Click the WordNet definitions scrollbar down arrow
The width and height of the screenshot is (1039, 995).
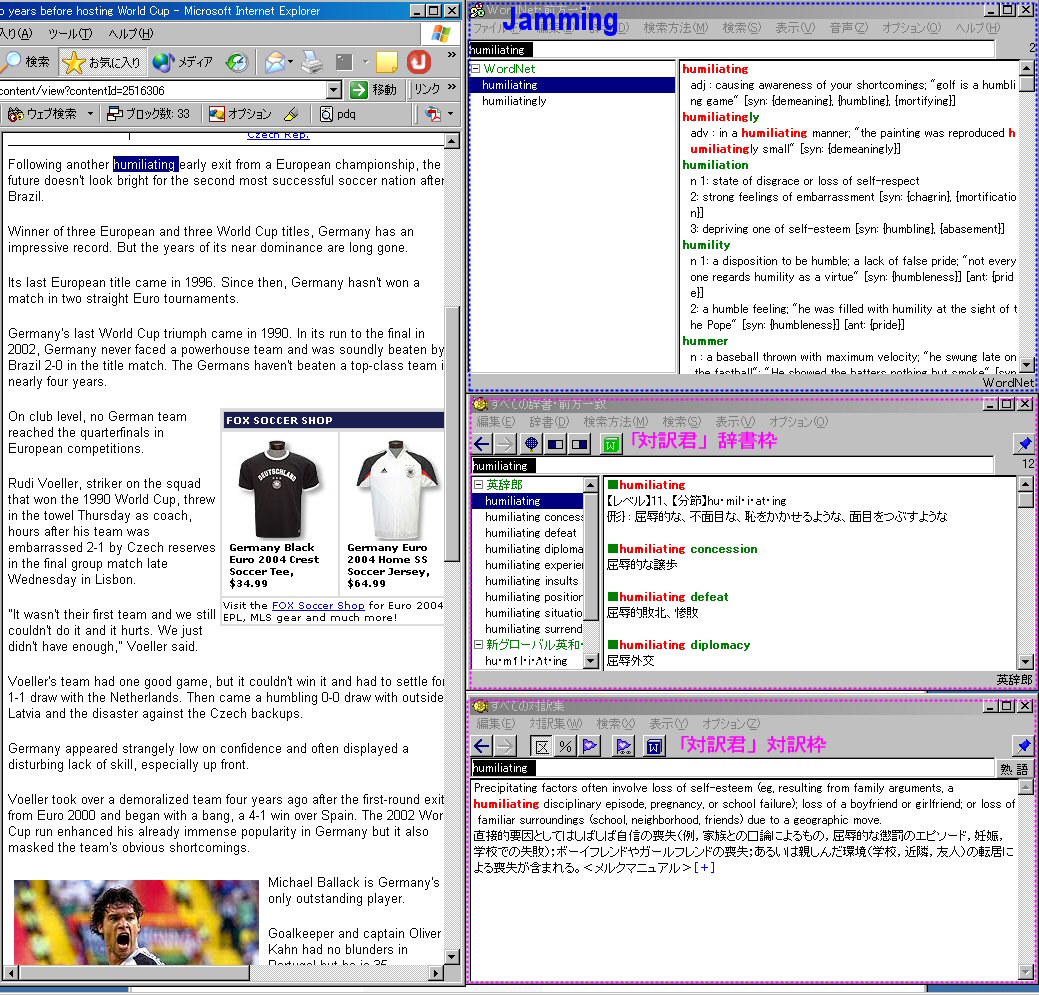pyautogui.click(x=1026, y=365)
